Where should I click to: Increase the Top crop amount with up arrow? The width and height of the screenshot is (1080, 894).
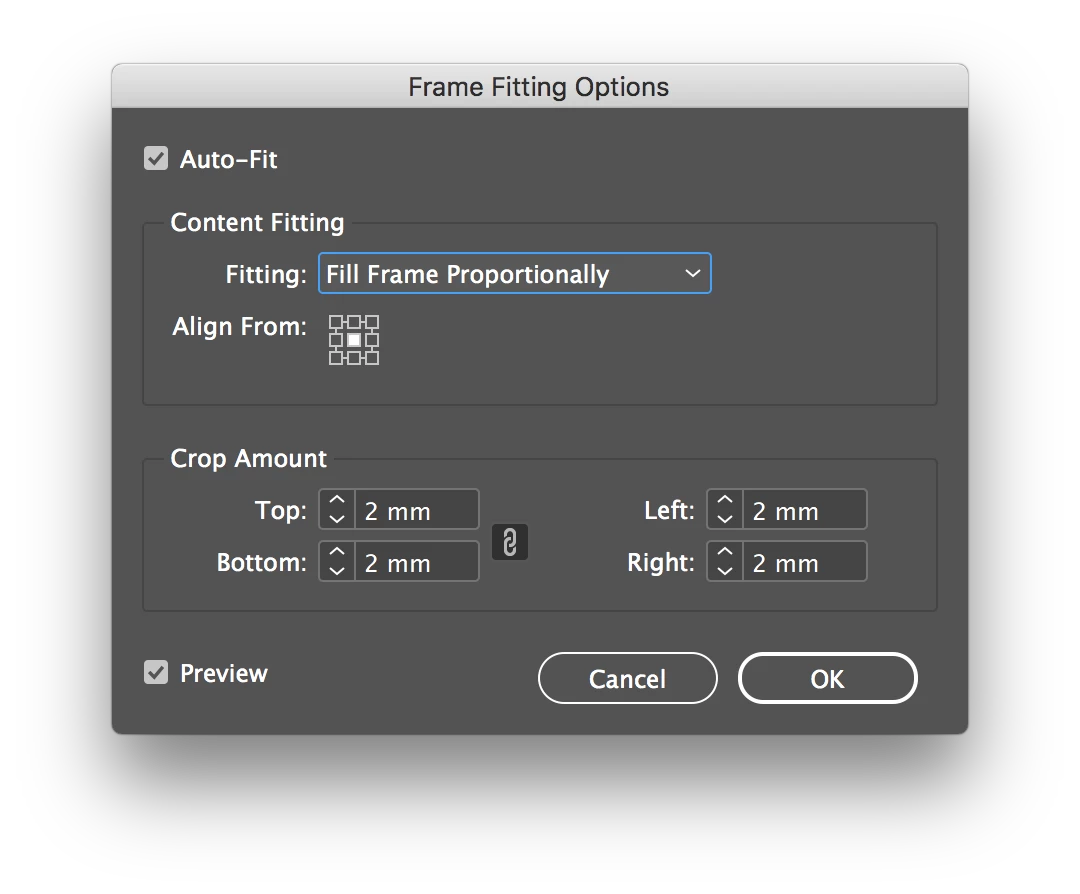click(337, 501)
